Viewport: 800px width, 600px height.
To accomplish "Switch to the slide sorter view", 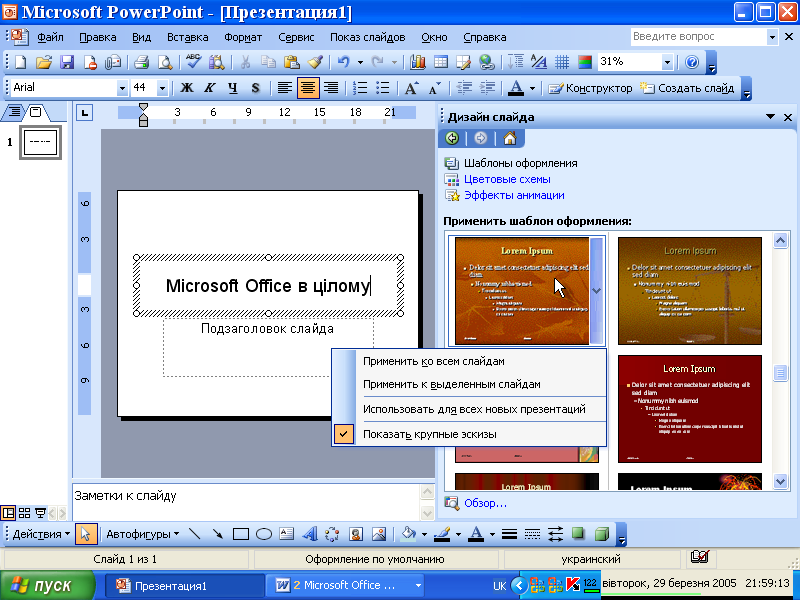I will pos(24,513).
